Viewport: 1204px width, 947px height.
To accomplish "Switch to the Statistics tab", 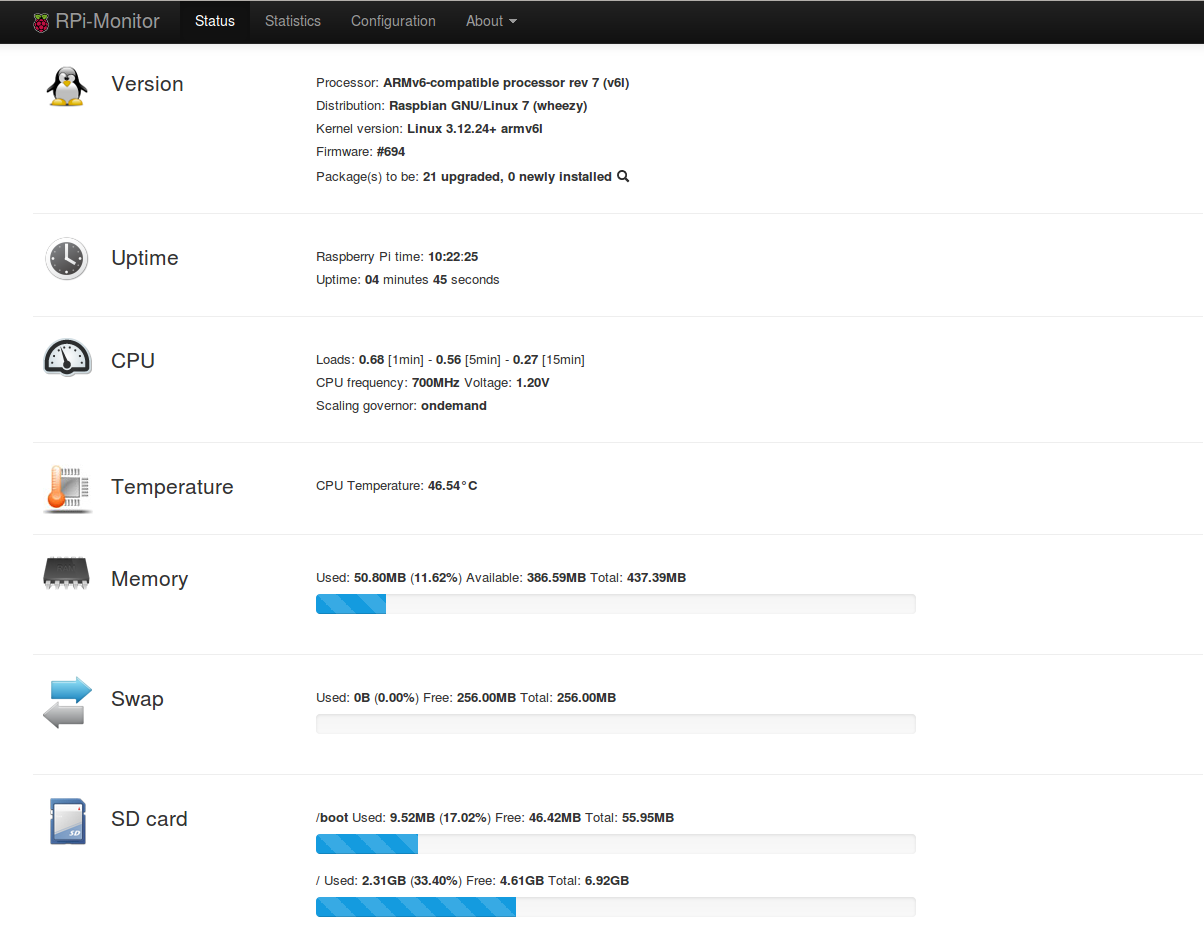I will point(293,21).
